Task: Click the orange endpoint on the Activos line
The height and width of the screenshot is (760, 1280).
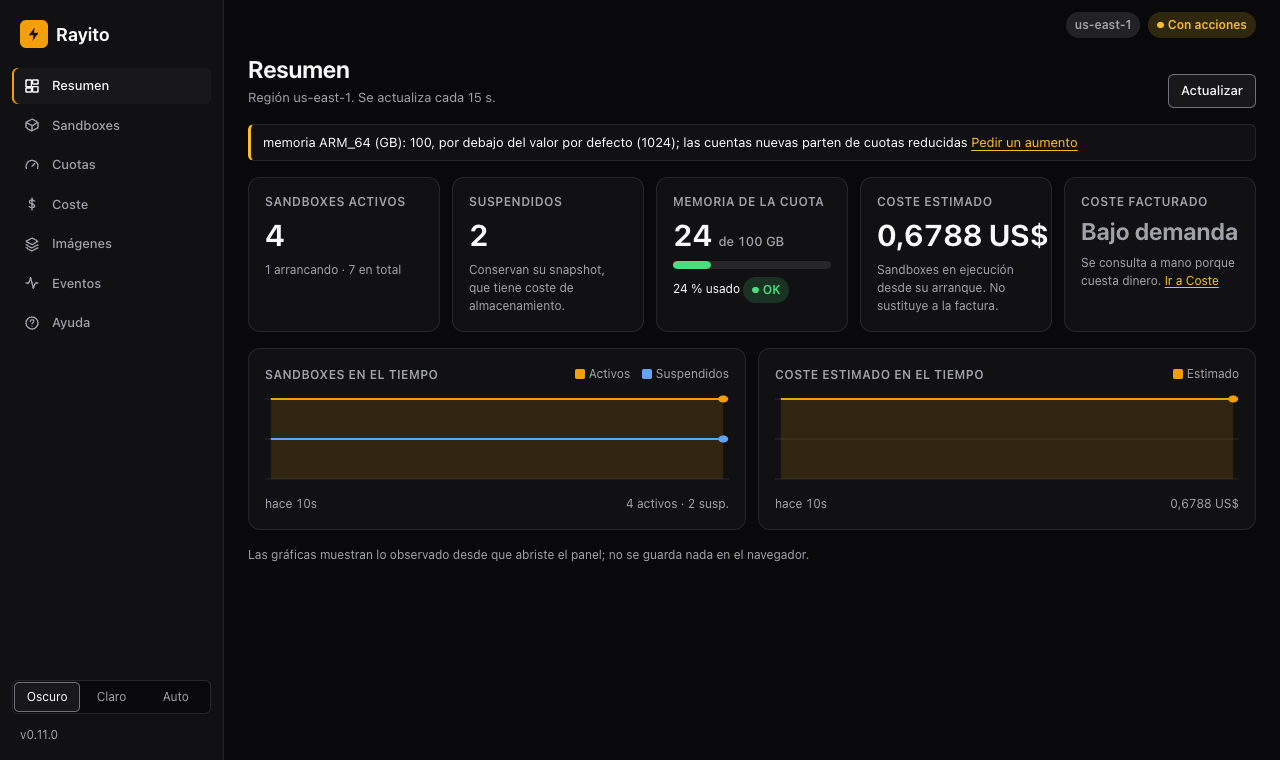Action: (723, 399)
